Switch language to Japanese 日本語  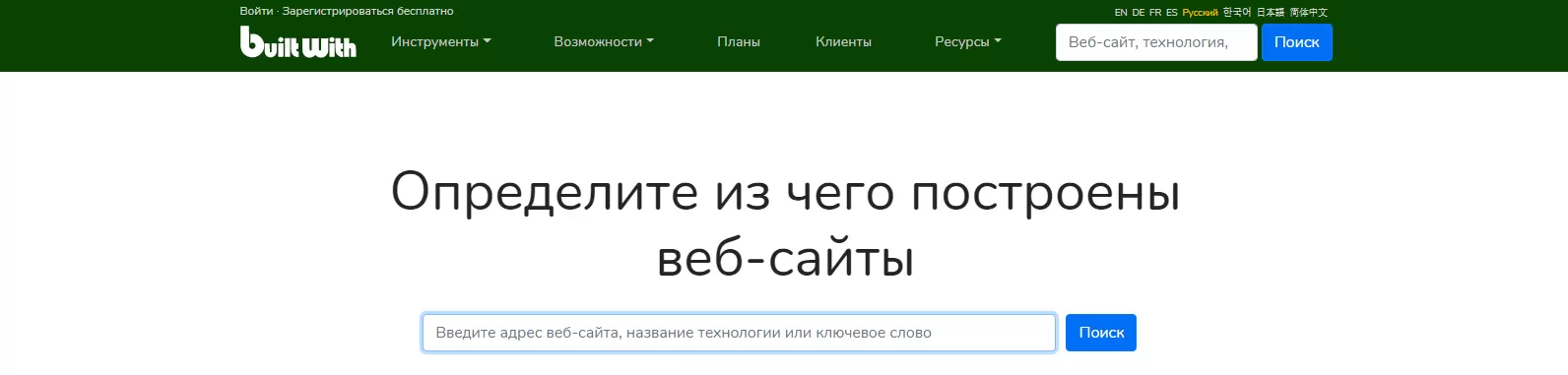click(1271, 13)
